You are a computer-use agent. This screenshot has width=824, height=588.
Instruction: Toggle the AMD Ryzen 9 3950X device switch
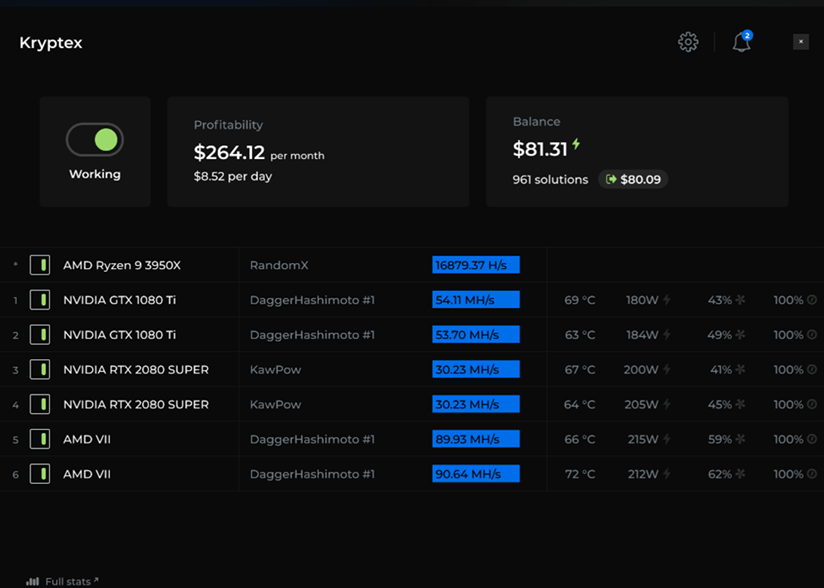click(40, 265)
